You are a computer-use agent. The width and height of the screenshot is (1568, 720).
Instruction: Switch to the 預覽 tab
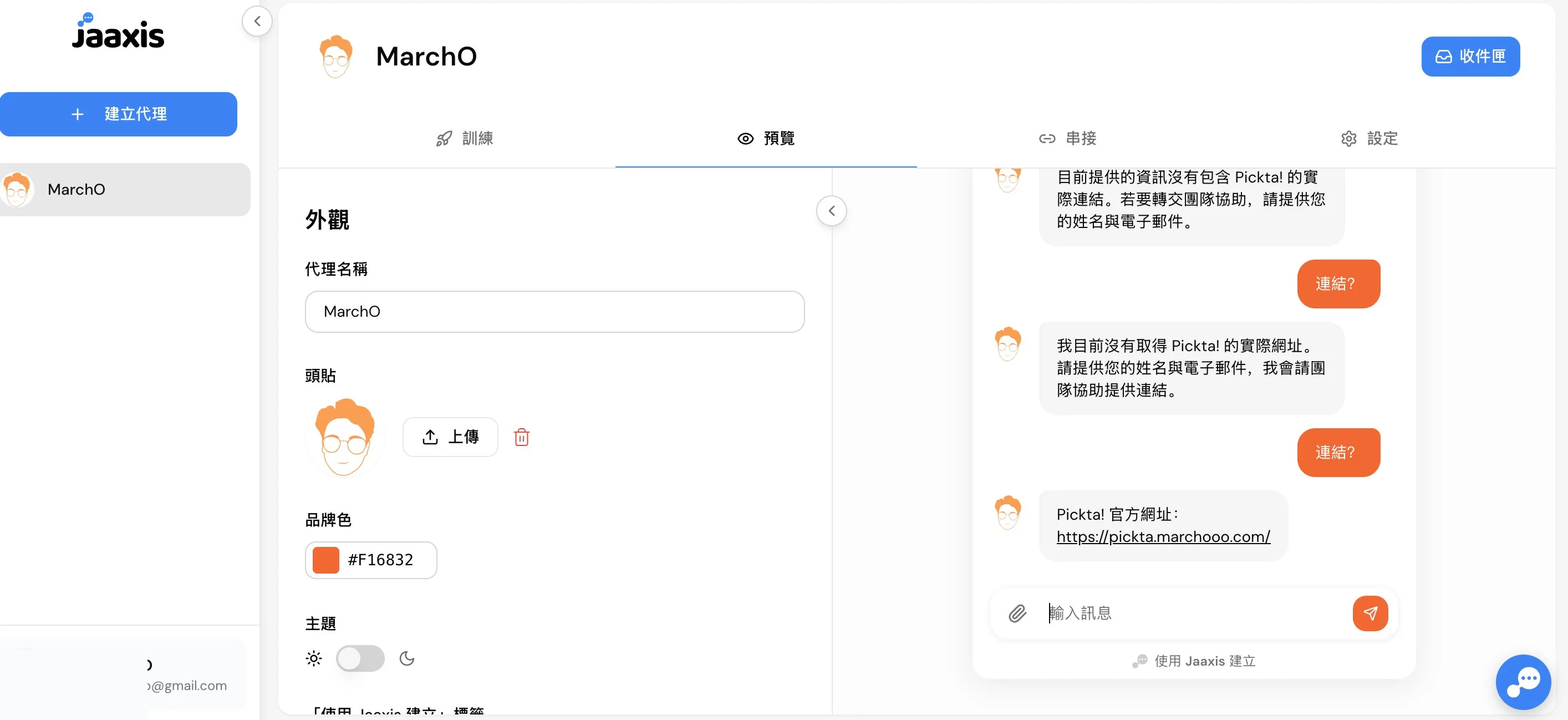point(766,139)
